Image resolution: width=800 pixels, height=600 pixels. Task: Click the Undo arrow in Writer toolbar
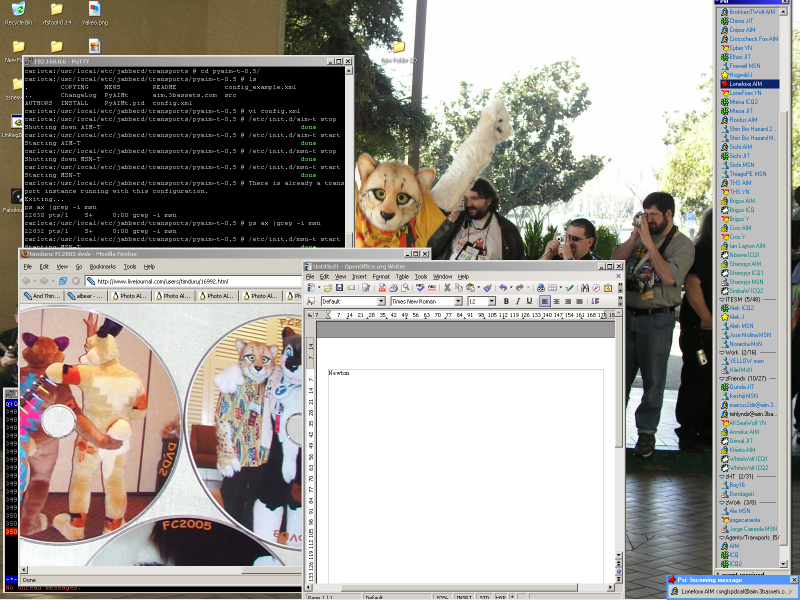click(501, 287)
